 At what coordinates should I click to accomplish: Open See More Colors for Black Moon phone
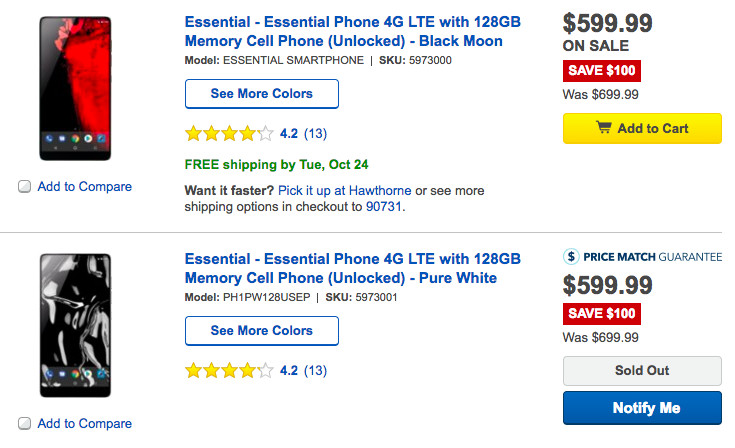(x=262, y=94)
